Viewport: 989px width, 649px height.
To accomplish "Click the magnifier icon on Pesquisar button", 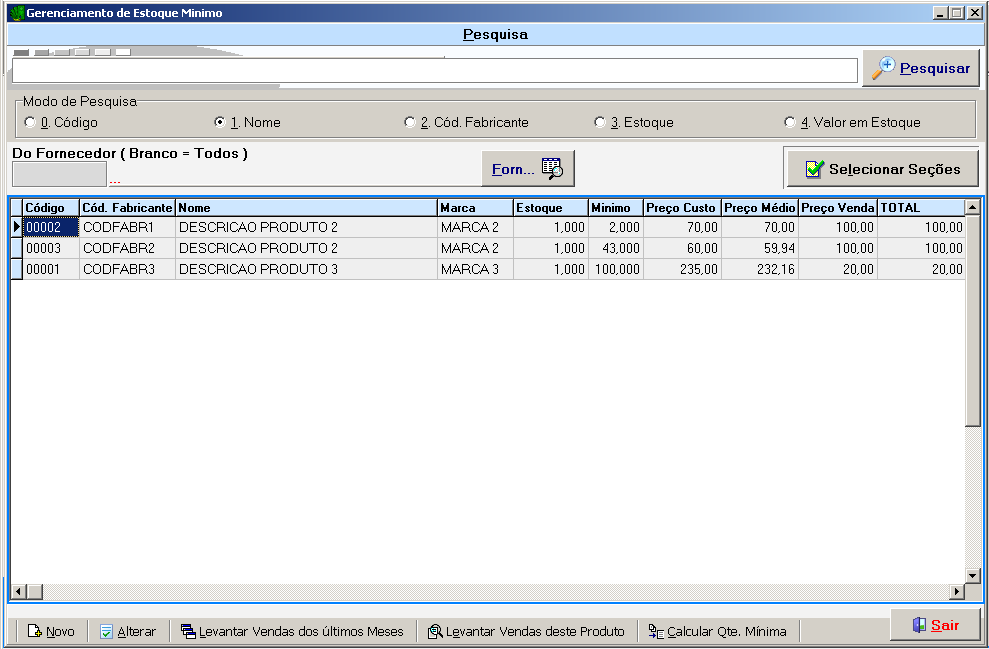I will 883,68.
